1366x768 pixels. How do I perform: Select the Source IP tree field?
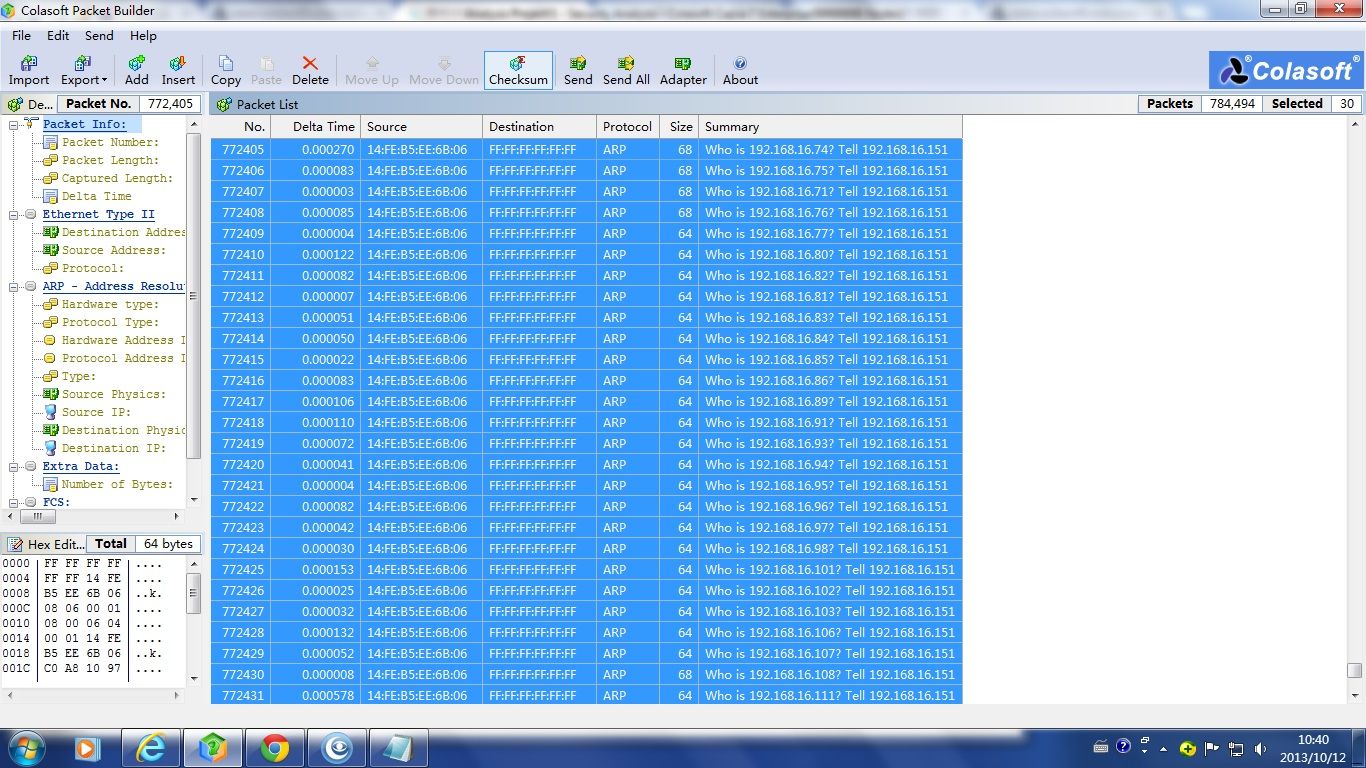(x=96, y=412)
